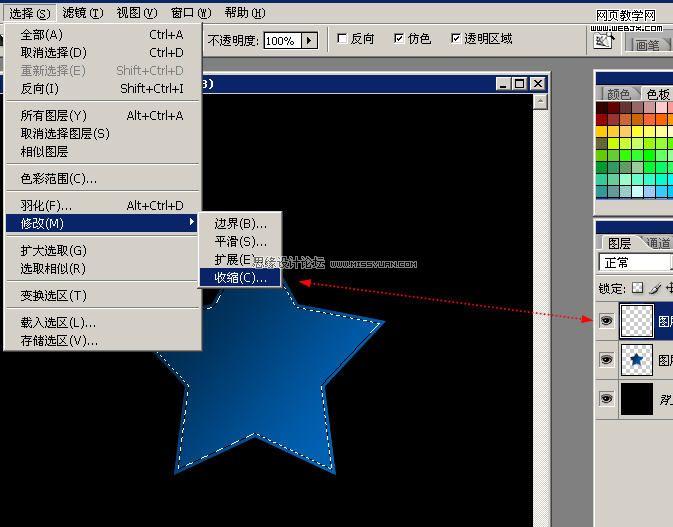
Task: Choose 收缩(C)... contract selection
Action: click(x=240, y=278)
